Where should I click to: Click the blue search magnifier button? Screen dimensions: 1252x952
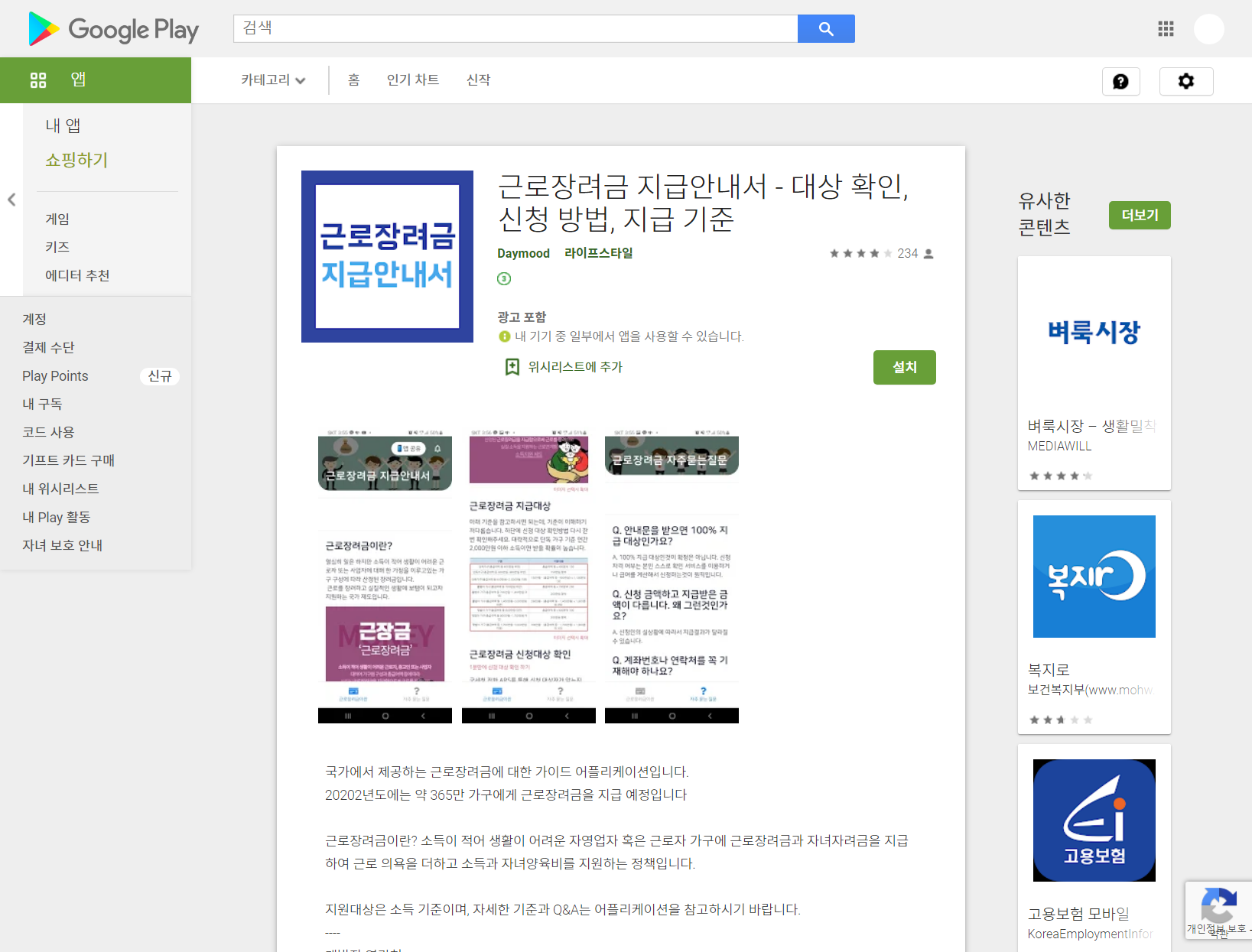[x=826, y=29]
